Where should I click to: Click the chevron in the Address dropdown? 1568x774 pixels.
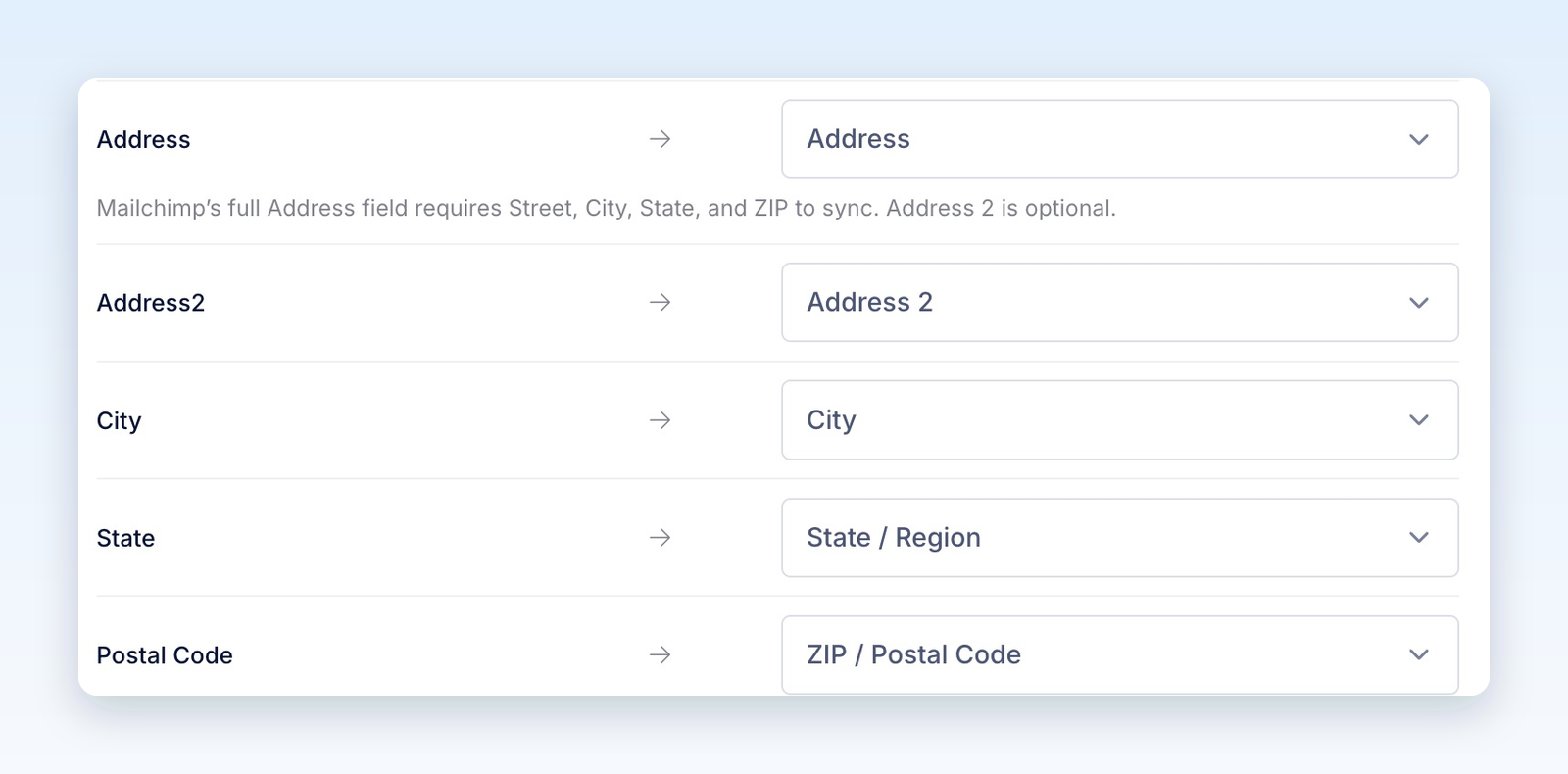(x=1418, y=140)
